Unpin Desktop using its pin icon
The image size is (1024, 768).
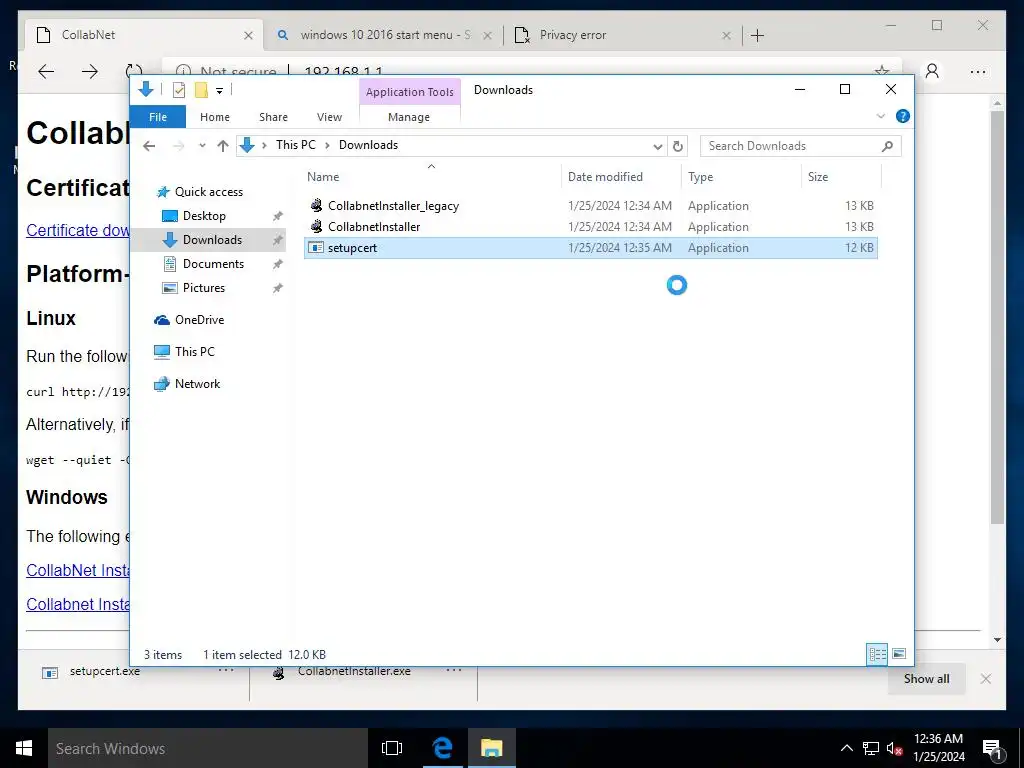pyautogui.click(x=278, y=216)
